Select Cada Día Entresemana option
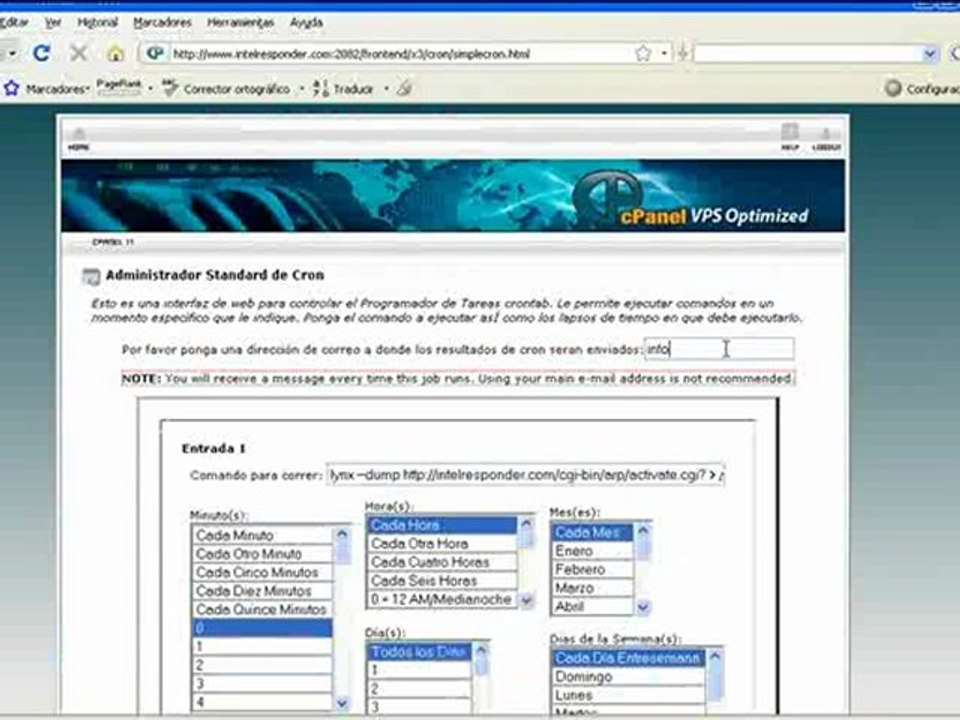 628,658
